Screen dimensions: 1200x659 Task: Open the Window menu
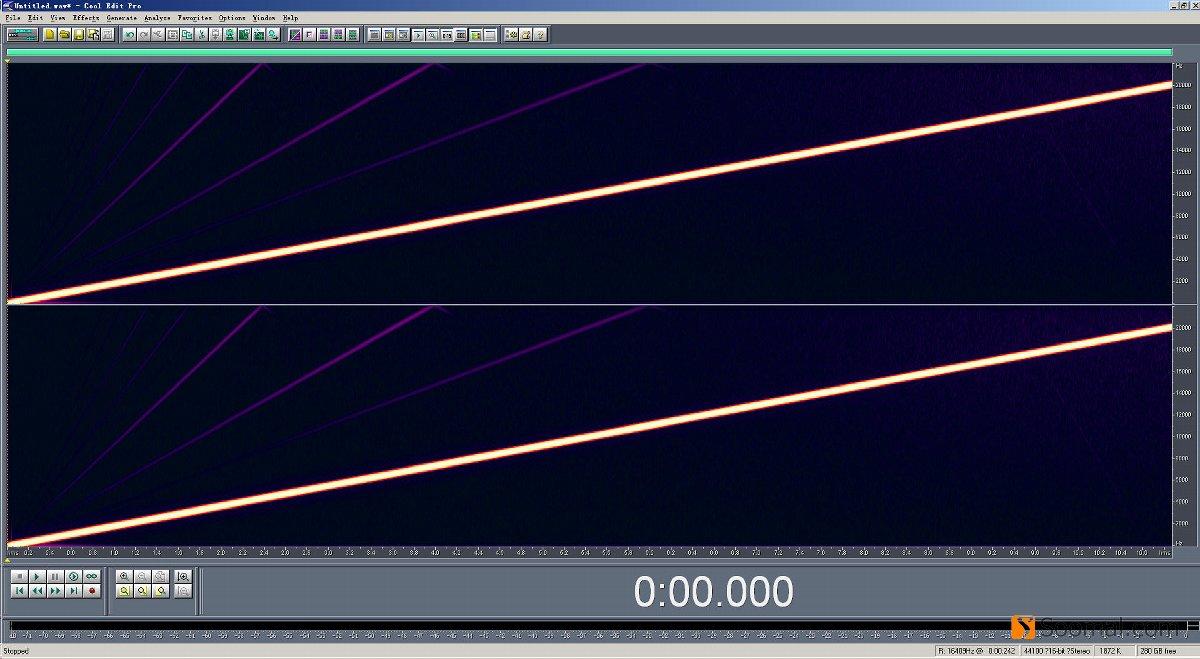pyautogui.click(x=264, y=18)
